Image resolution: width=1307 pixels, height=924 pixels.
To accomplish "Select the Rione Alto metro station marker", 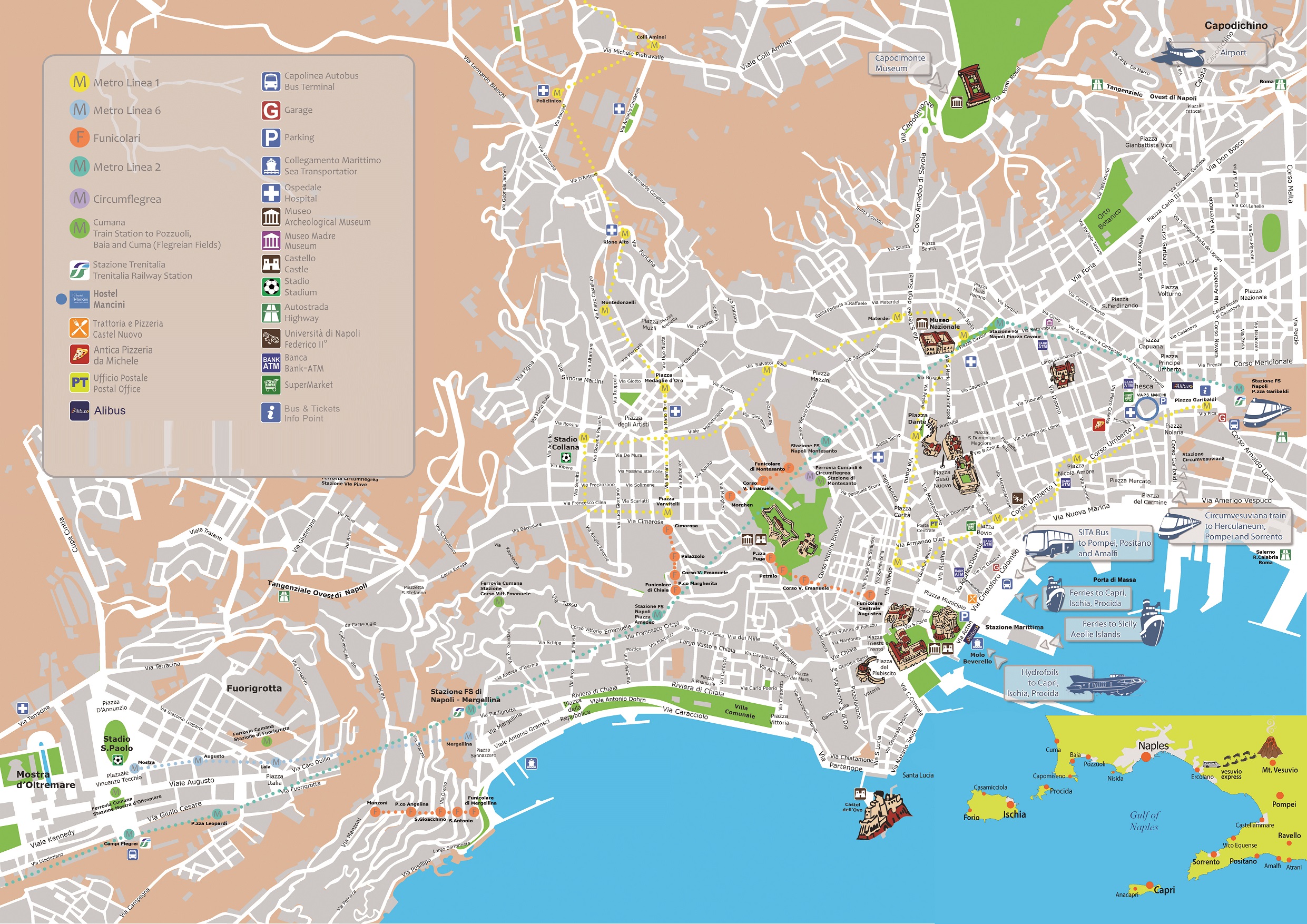I will click(x=625, y=233).
